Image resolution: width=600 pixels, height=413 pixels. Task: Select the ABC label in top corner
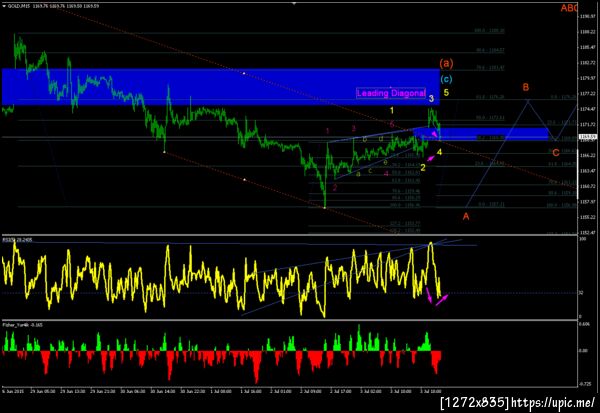(569, 8)
